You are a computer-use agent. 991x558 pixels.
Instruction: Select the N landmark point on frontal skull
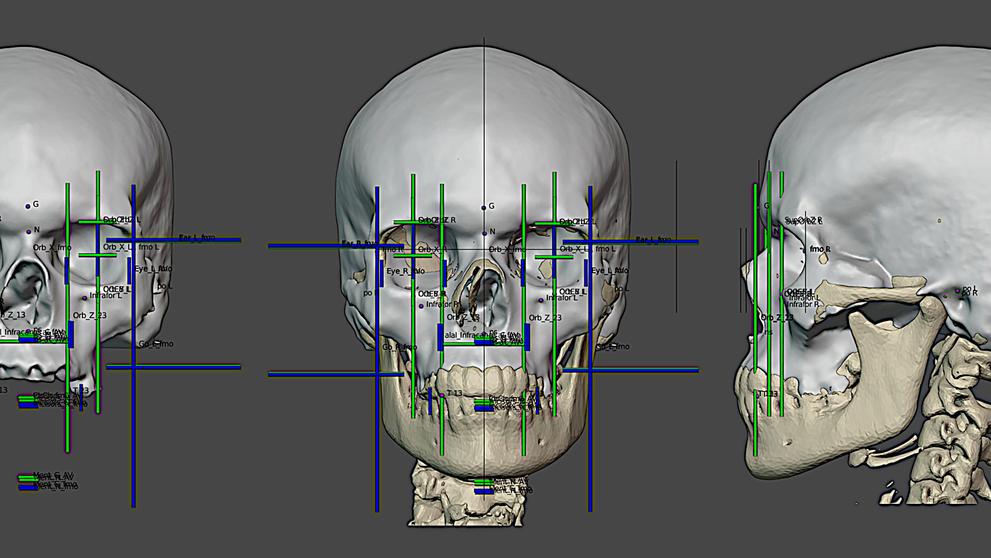tap(484, 233)
